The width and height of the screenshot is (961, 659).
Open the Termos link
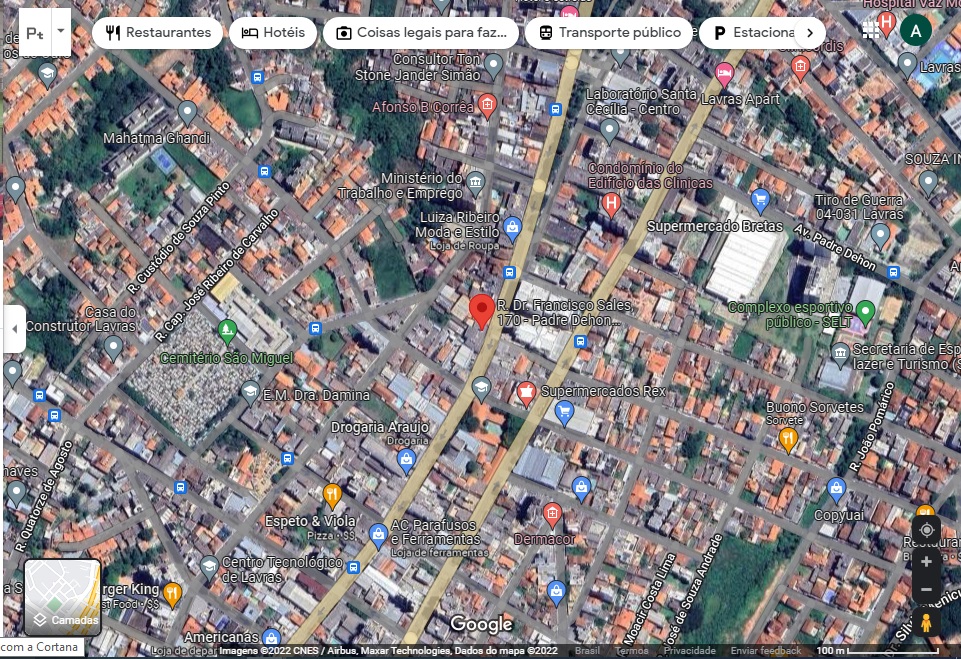coord(631,650)
